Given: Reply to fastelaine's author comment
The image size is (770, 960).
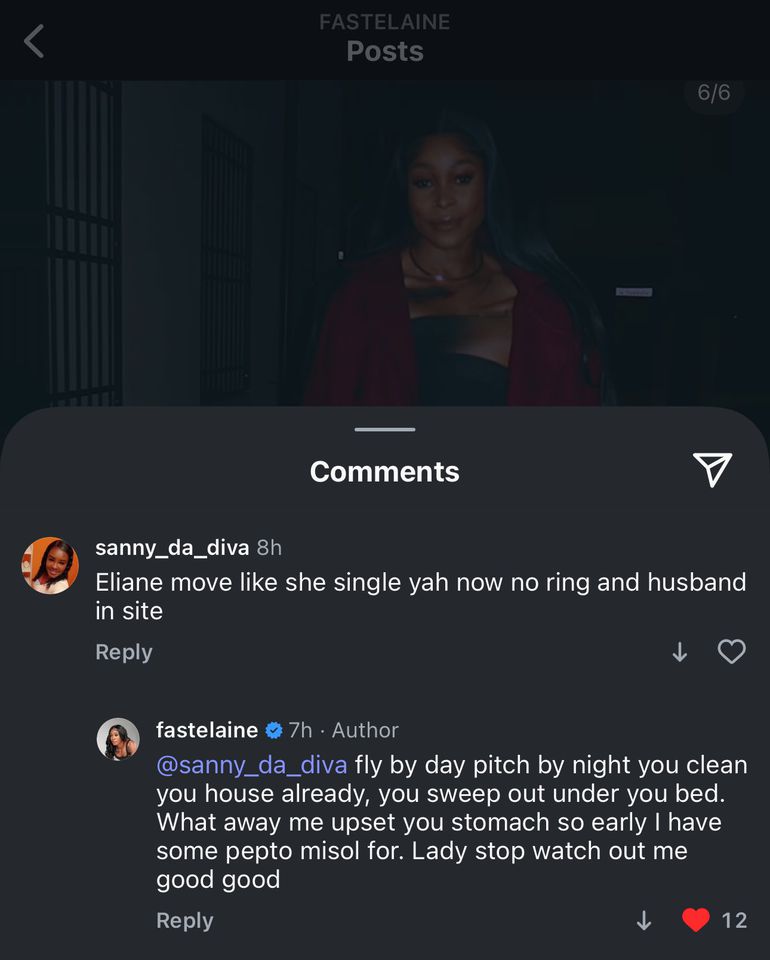Looking at the screenshot, I should pos(185,920).
